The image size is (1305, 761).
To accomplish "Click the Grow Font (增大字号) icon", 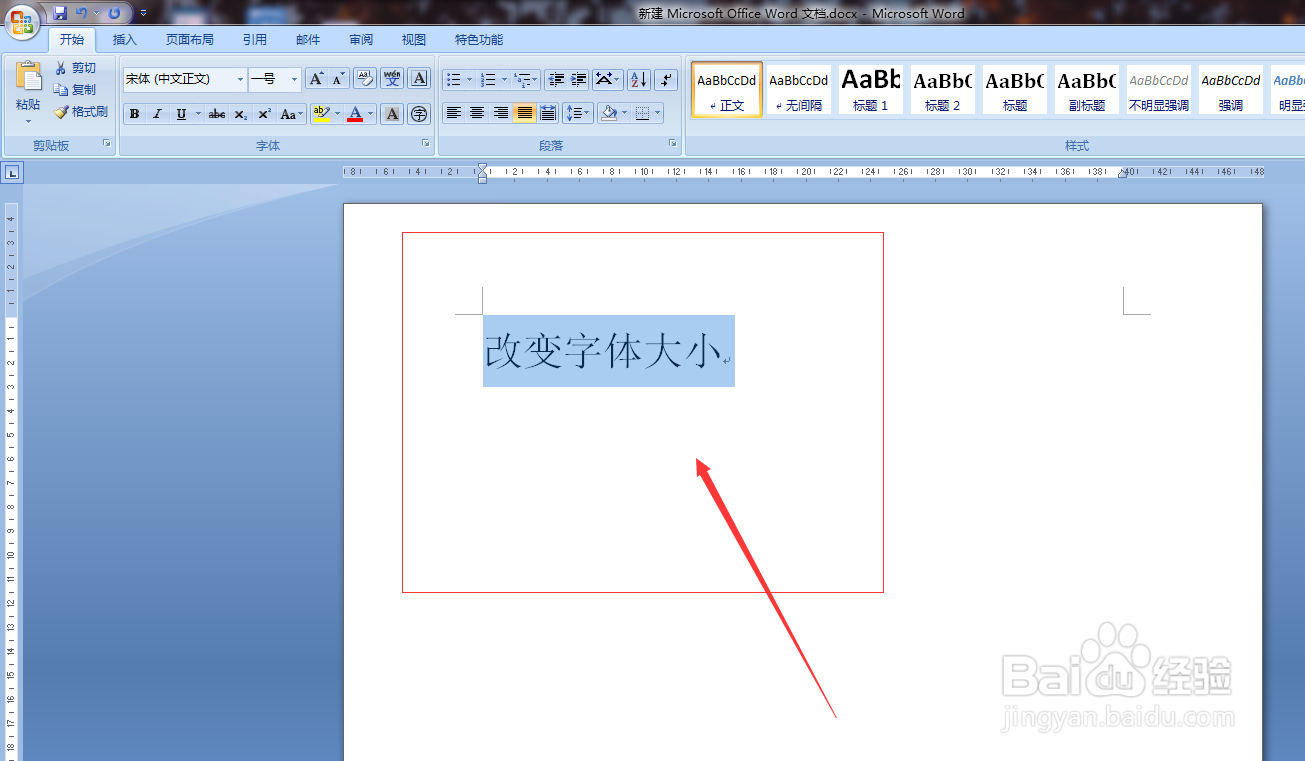I will [315, 79].
